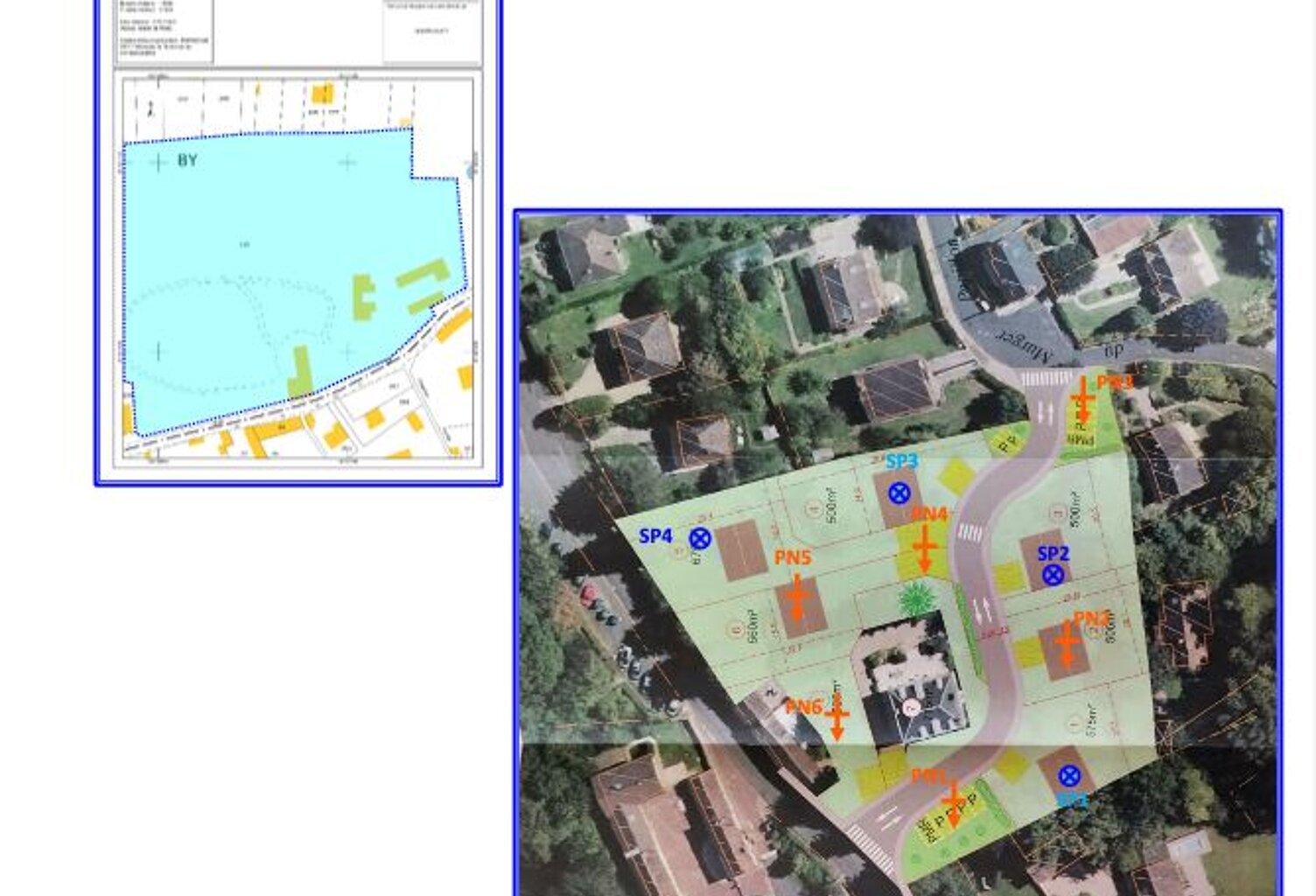Select the "SP3" text label
1316x896 pixels.
click(x=901, y=461)
